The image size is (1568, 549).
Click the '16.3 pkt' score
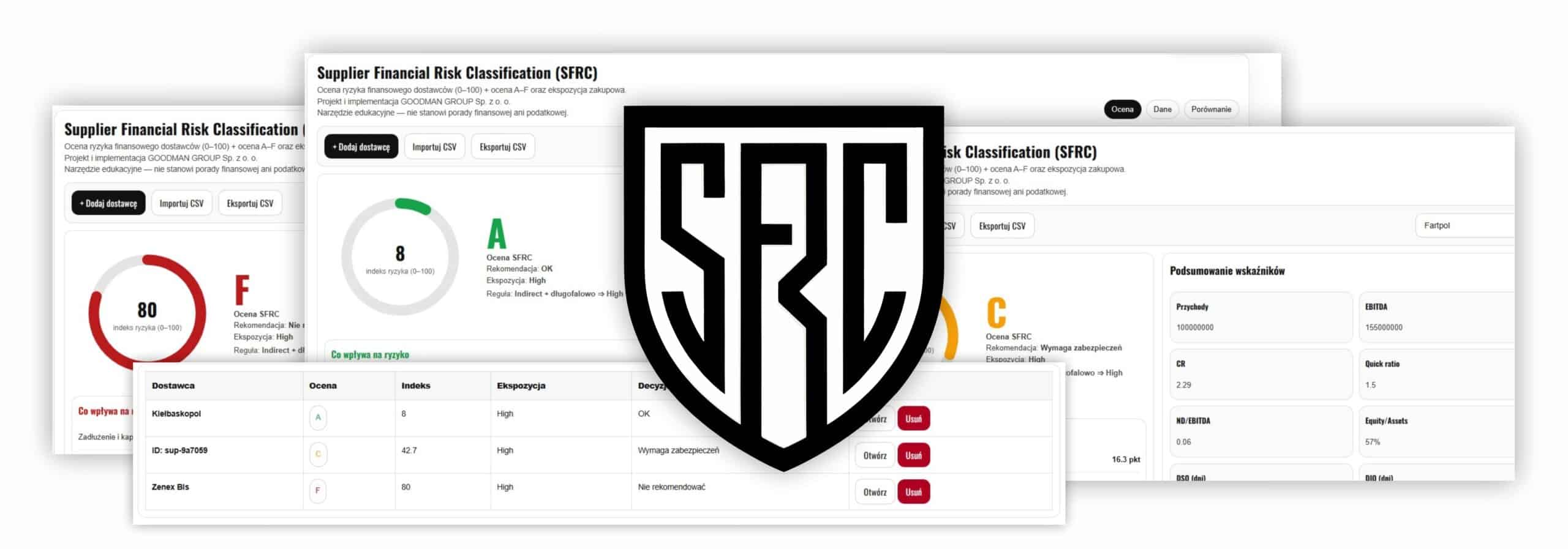tap(1126, 460)
